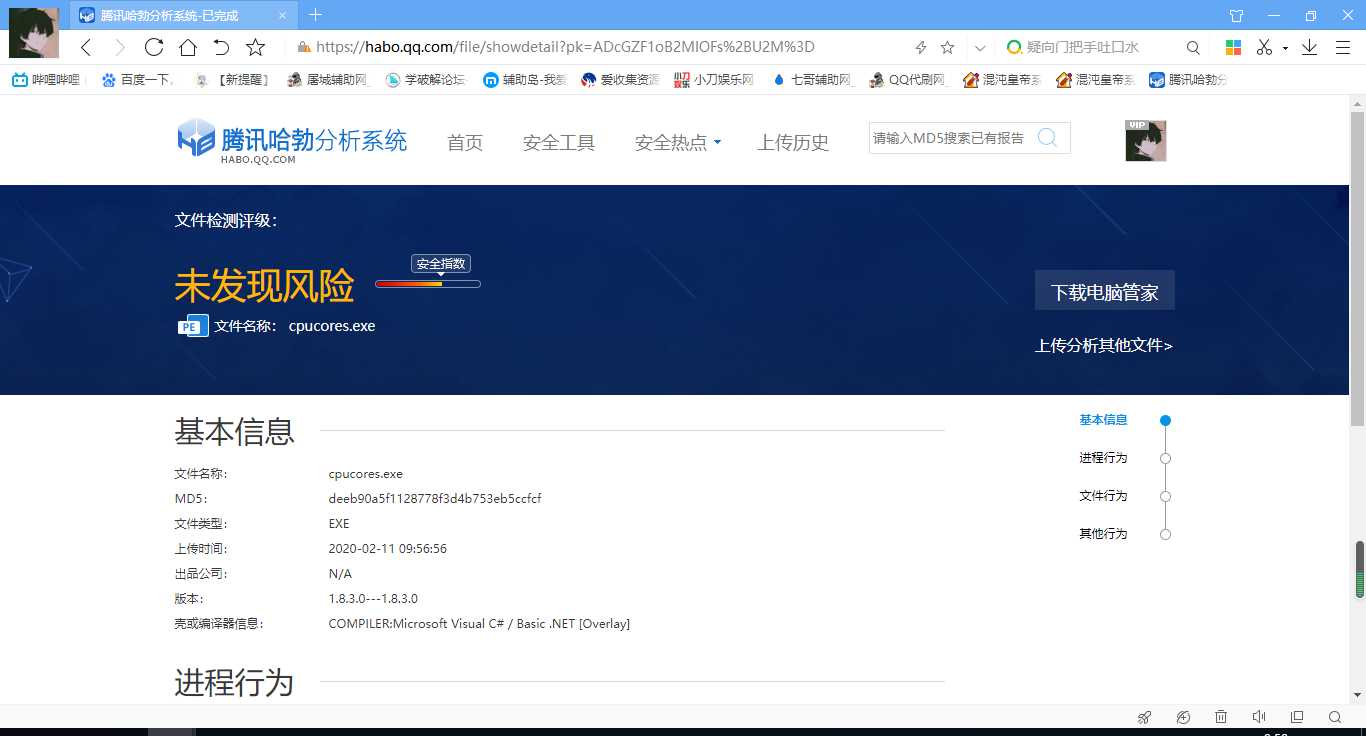Image resolution: width=1366 pixels, height=736 pixels.
Task: Click the trash bin icon in status bar
Action: (1221, 717)
